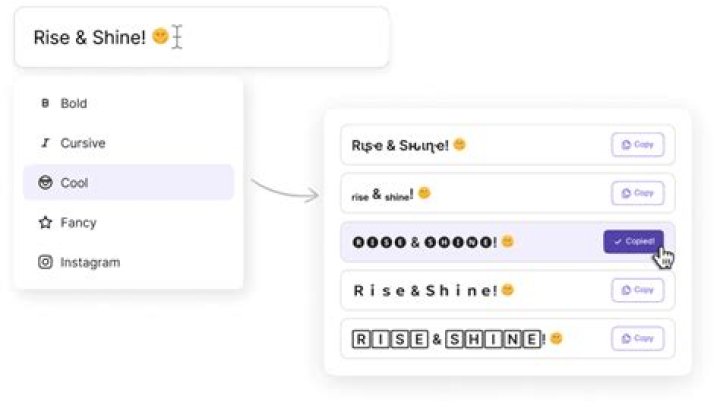Viewport: 720px width, 409px height.
Task: Click the Instagram camera icon
Action: 45,262
